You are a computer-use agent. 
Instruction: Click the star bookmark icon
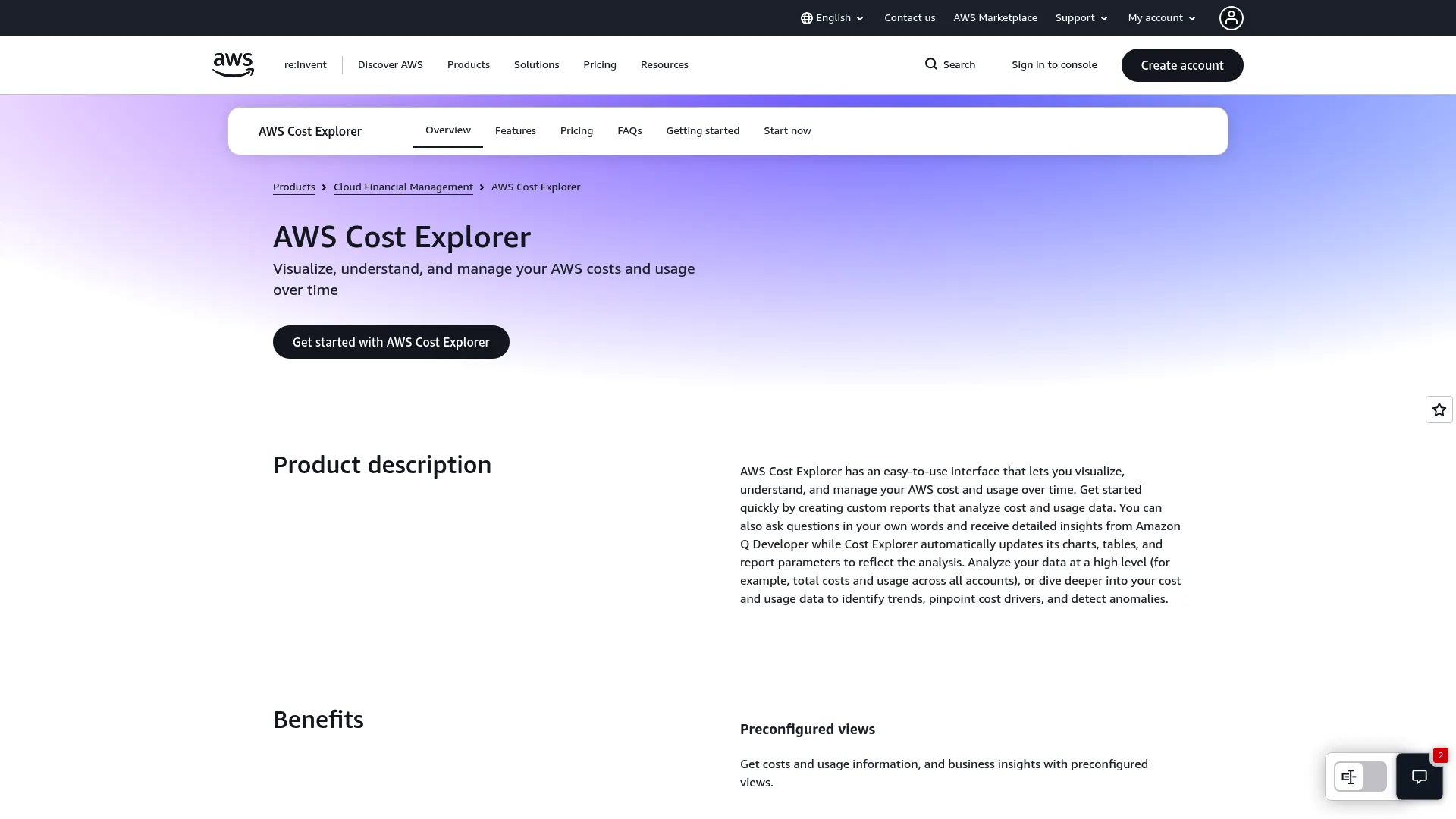pos(1439,409)
